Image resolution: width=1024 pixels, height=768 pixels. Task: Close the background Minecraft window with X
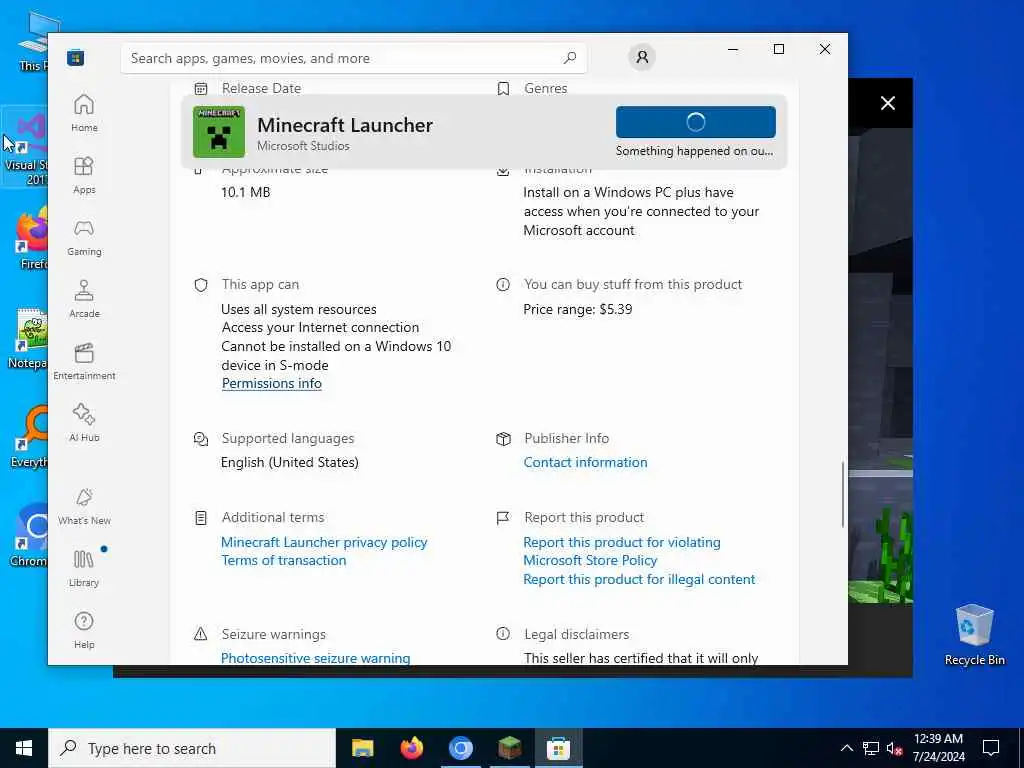[888, 103]
